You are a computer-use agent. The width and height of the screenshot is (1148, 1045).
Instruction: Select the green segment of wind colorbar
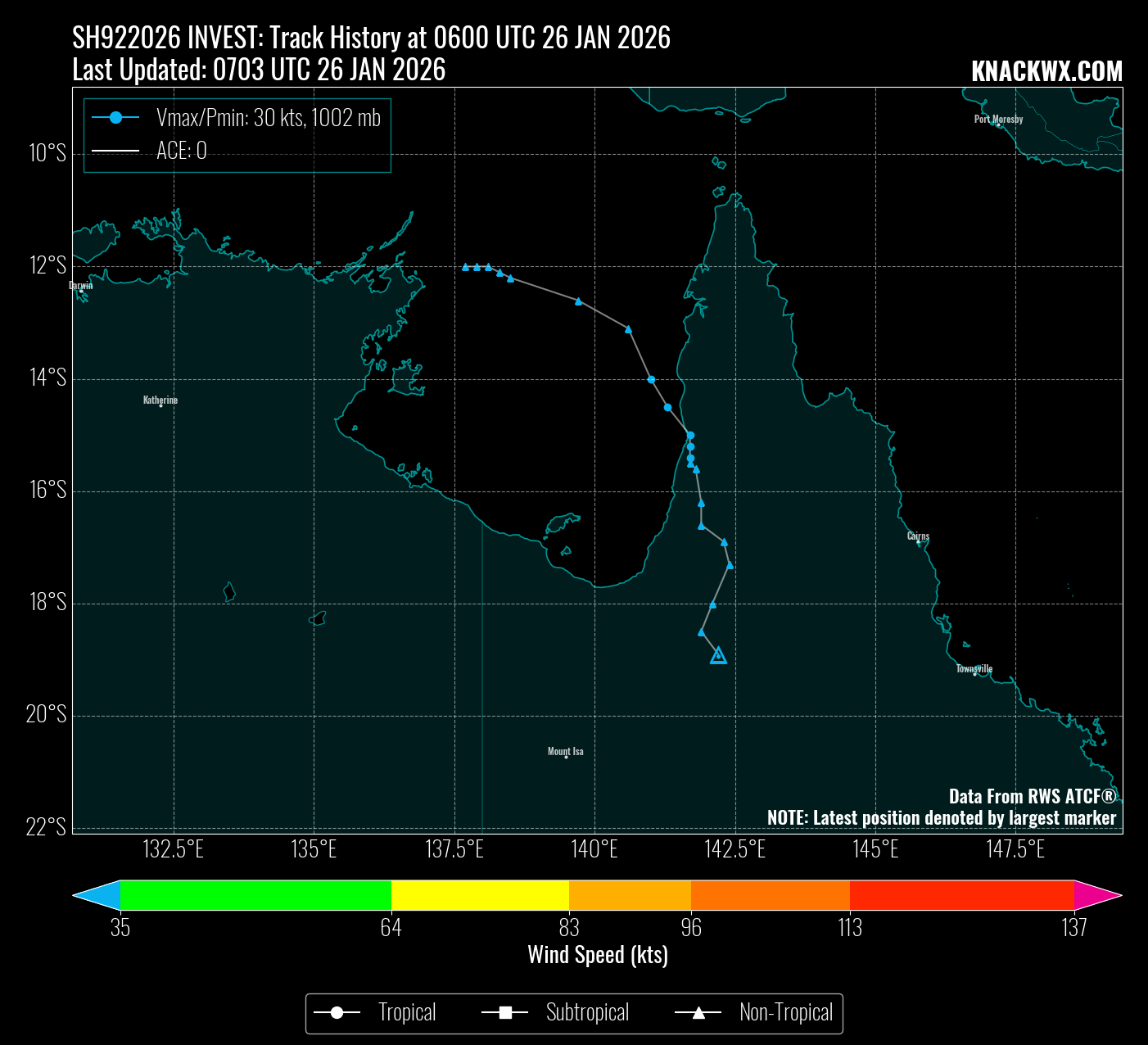pos(255,895)
